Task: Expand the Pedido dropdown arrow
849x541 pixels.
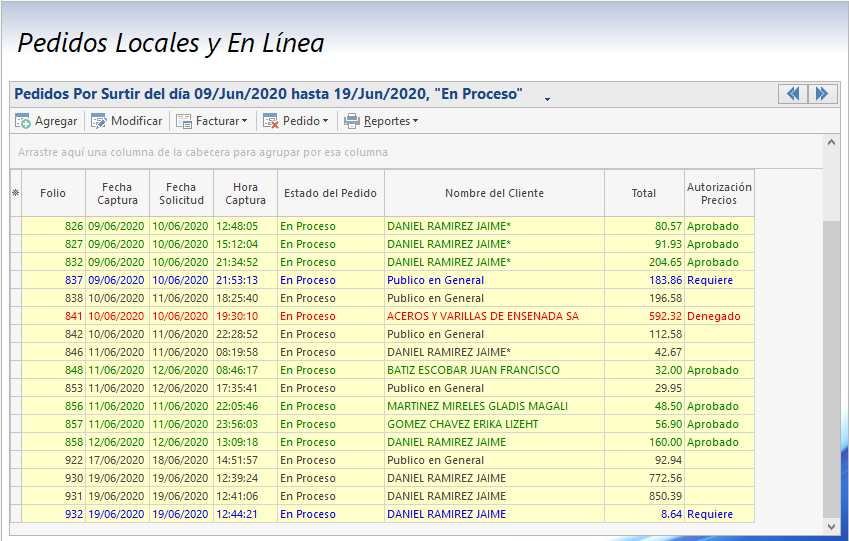Action: 325,122
